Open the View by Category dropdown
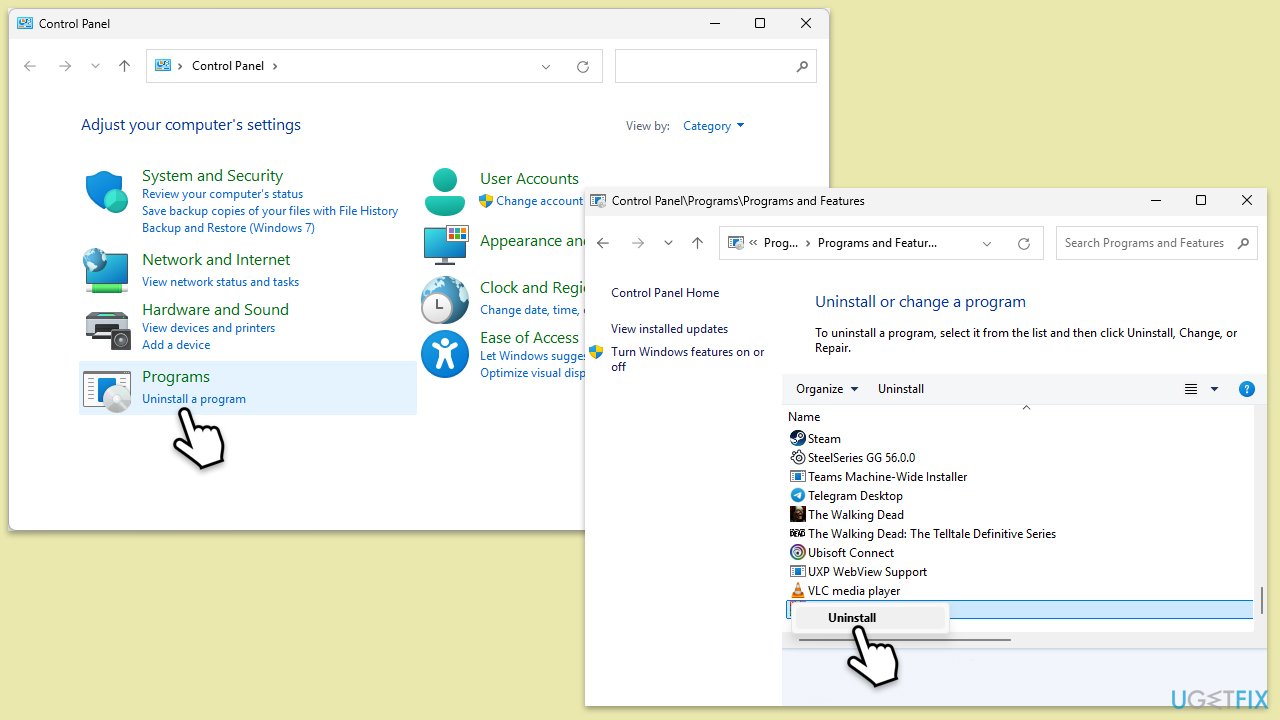The image size is (1280, 720). (x=713, y=126)
